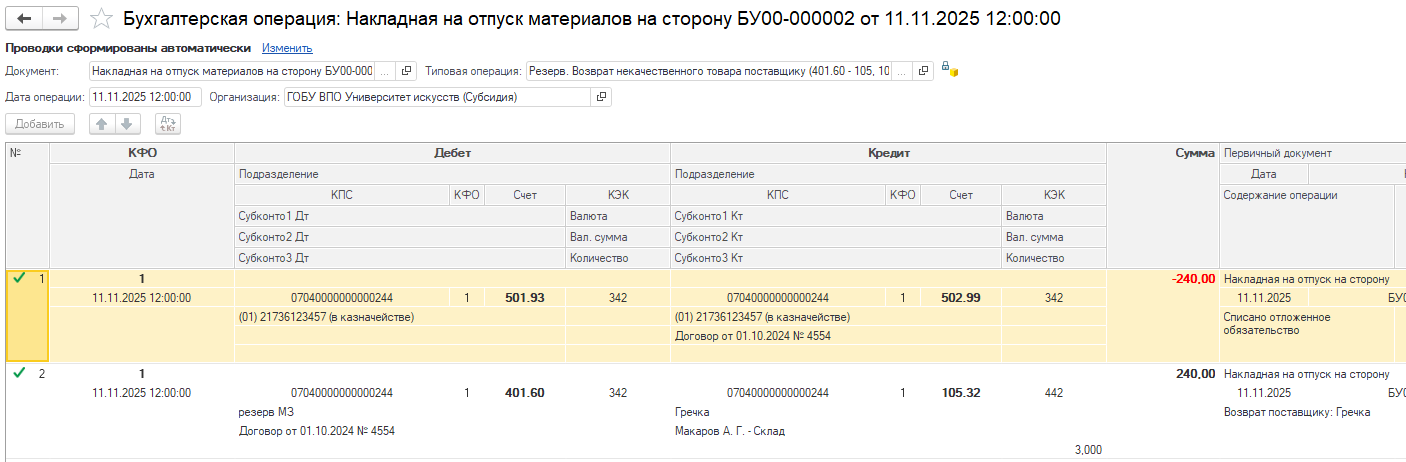Image resolution: width=1406 pixels, height=462 pixels.
Task: Click the Дата операции input field
Action: [145, 97]
